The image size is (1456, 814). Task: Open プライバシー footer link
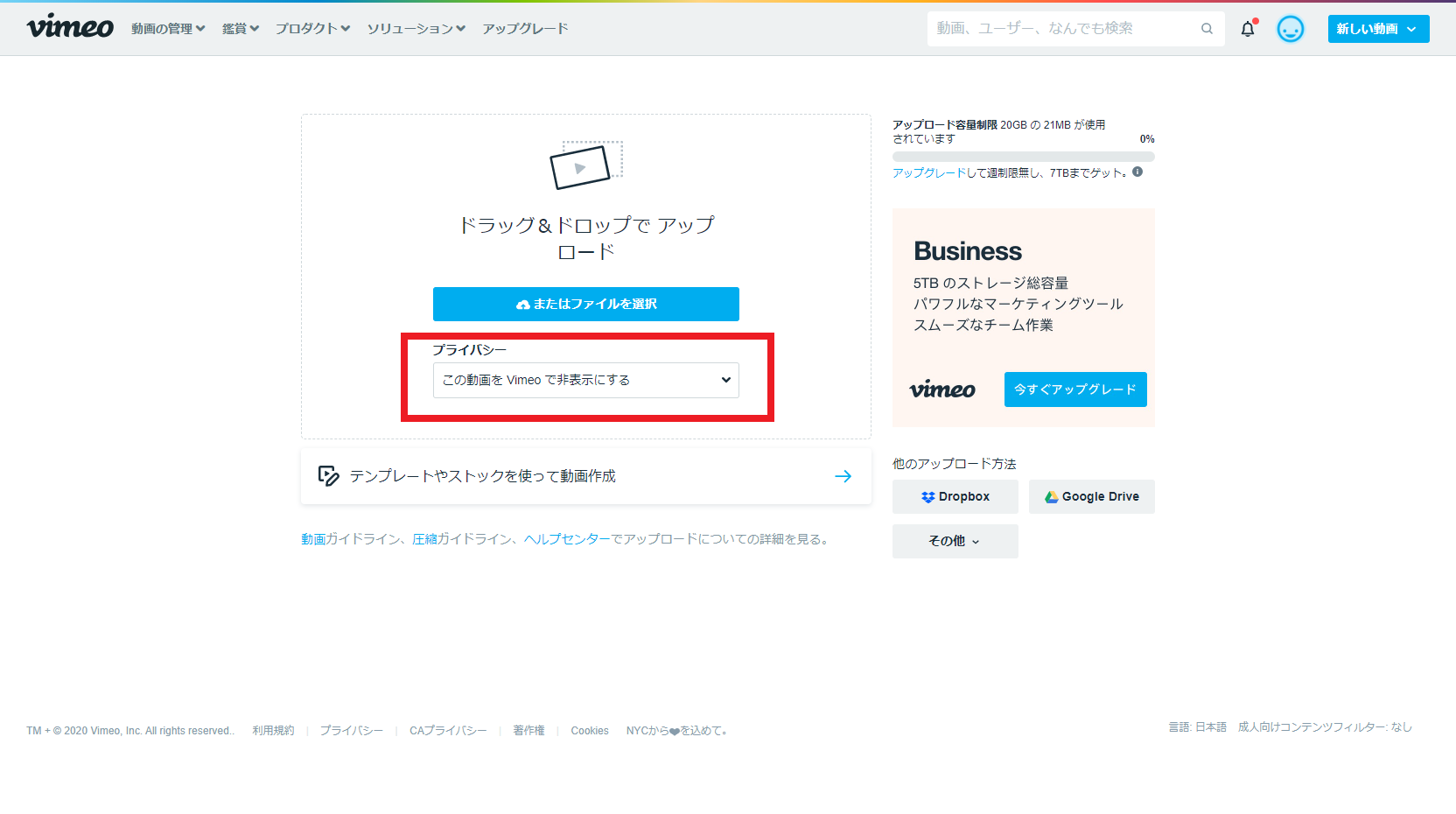[351, 731]
